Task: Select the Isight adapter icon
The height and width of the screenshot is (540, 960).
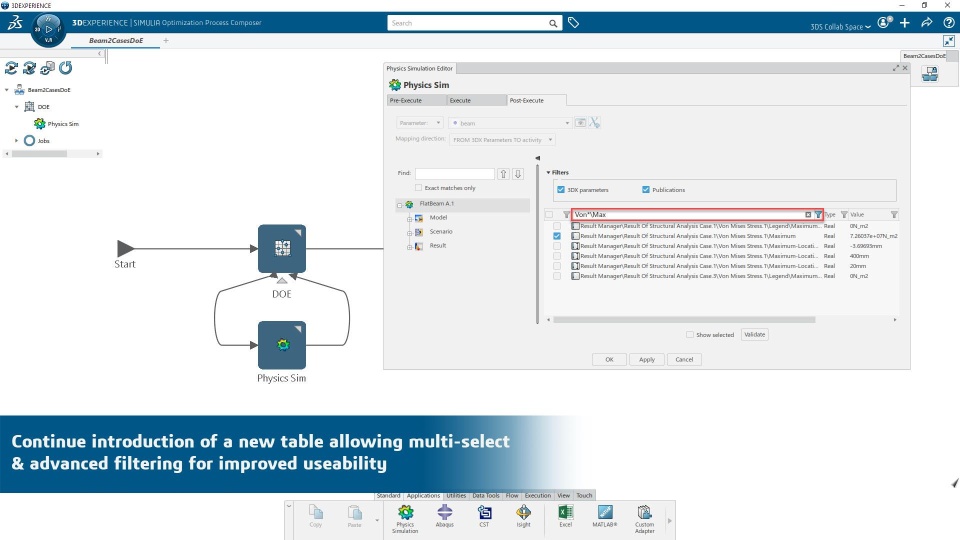Action: pos(523,516)
